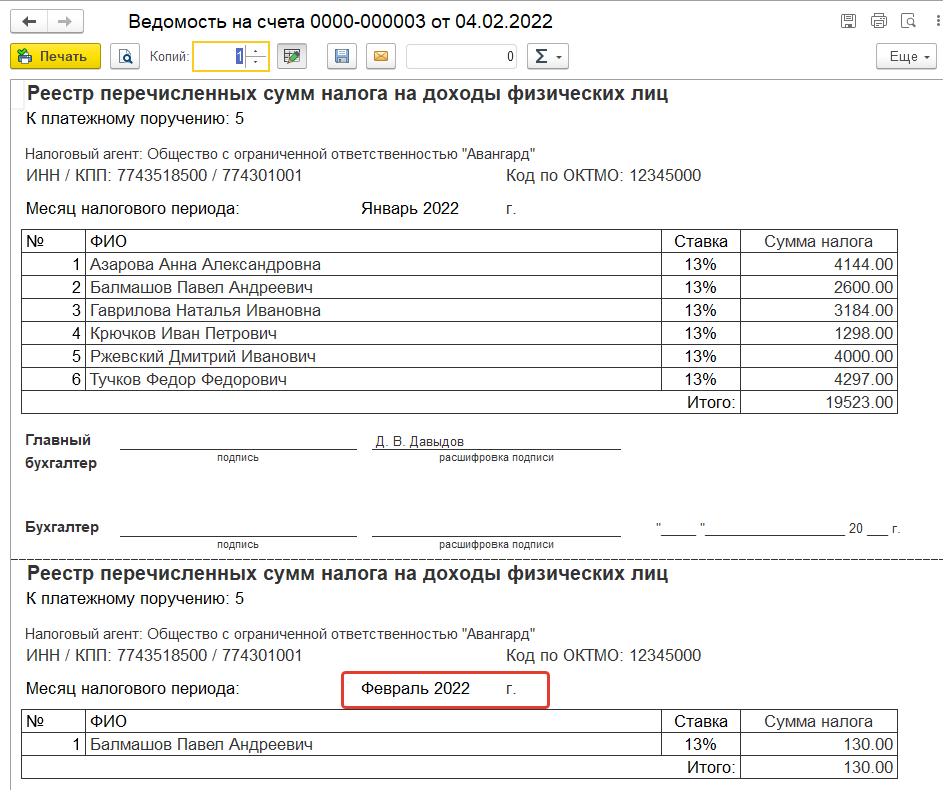The height and width of the screenshot is (790, 943).
Task: Click the Копий number input field
Action: 220,57
